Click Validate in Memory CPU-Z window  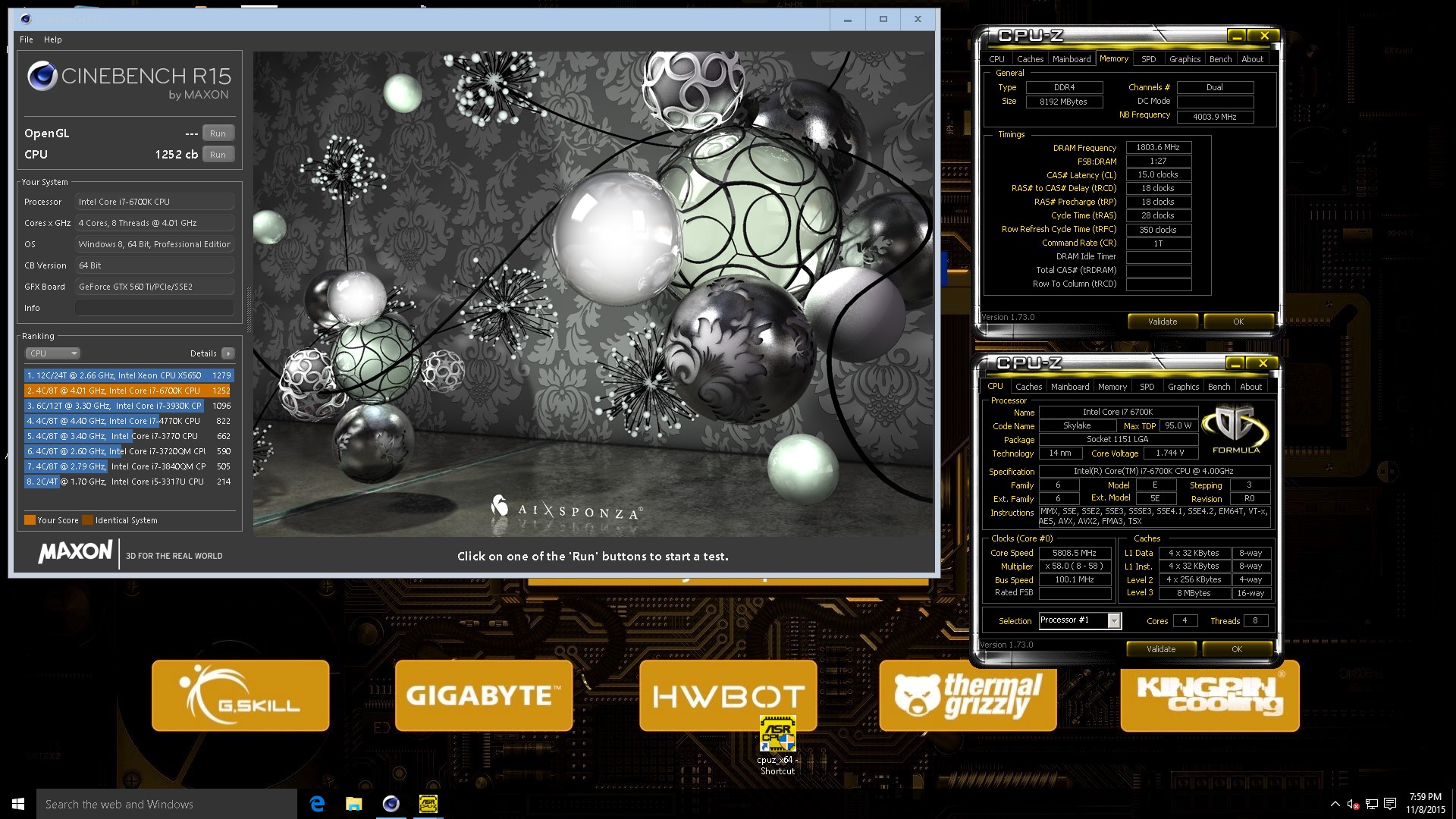[x=1163, y=322]
